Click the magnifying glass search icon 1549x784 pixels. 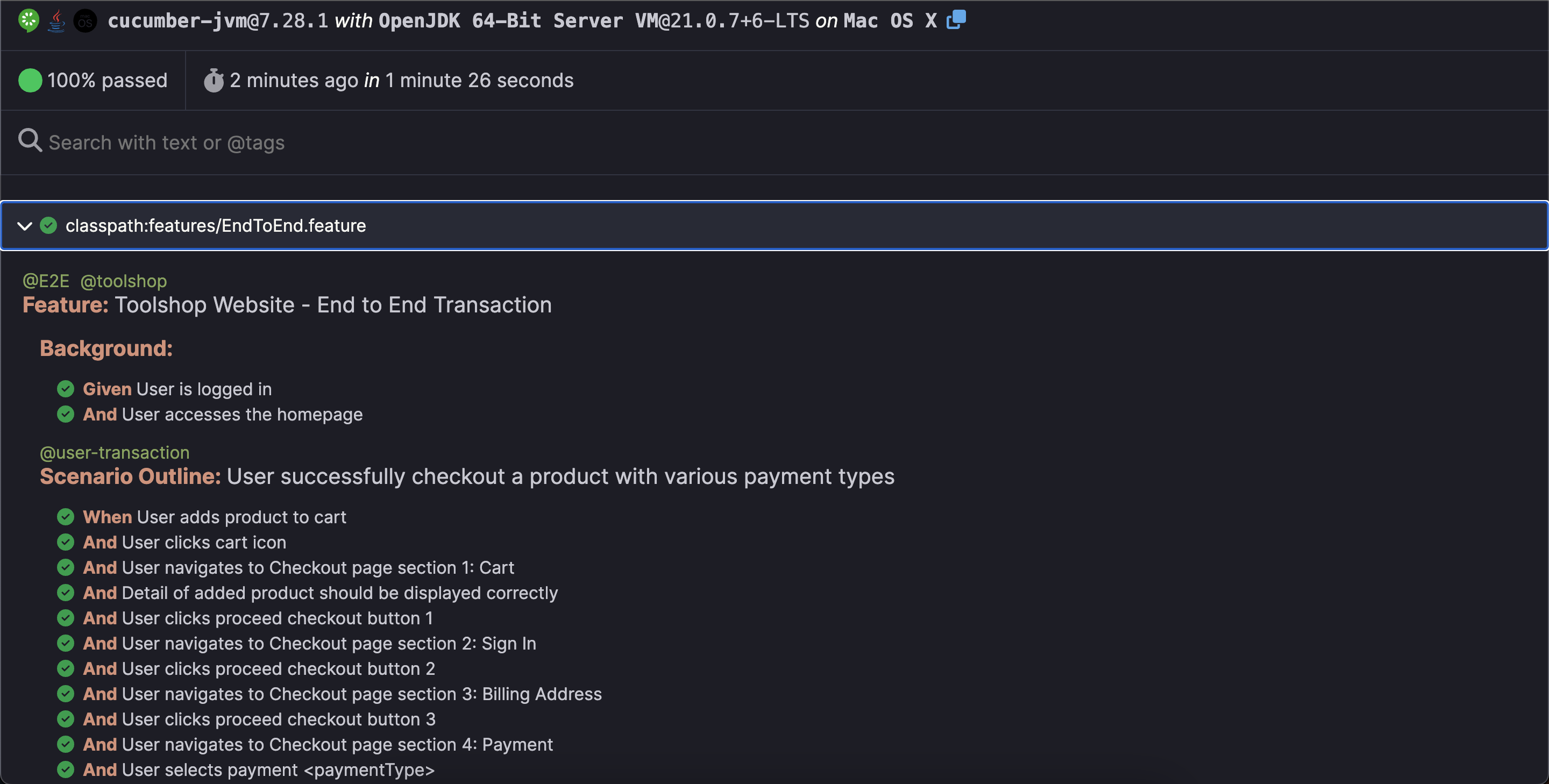click(x=30, y=141)
